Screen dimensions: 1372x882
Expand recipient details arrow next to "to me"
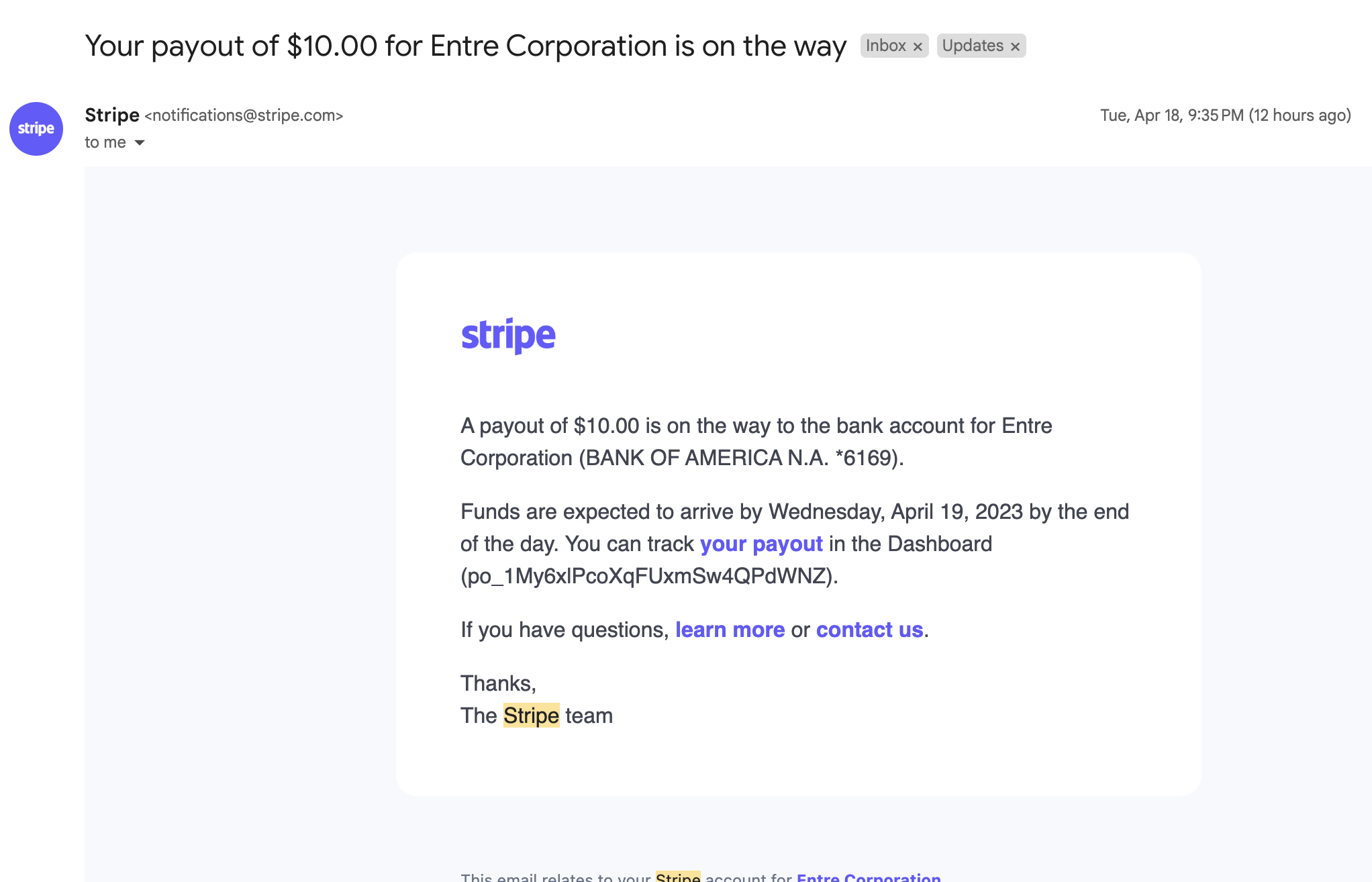140,142
